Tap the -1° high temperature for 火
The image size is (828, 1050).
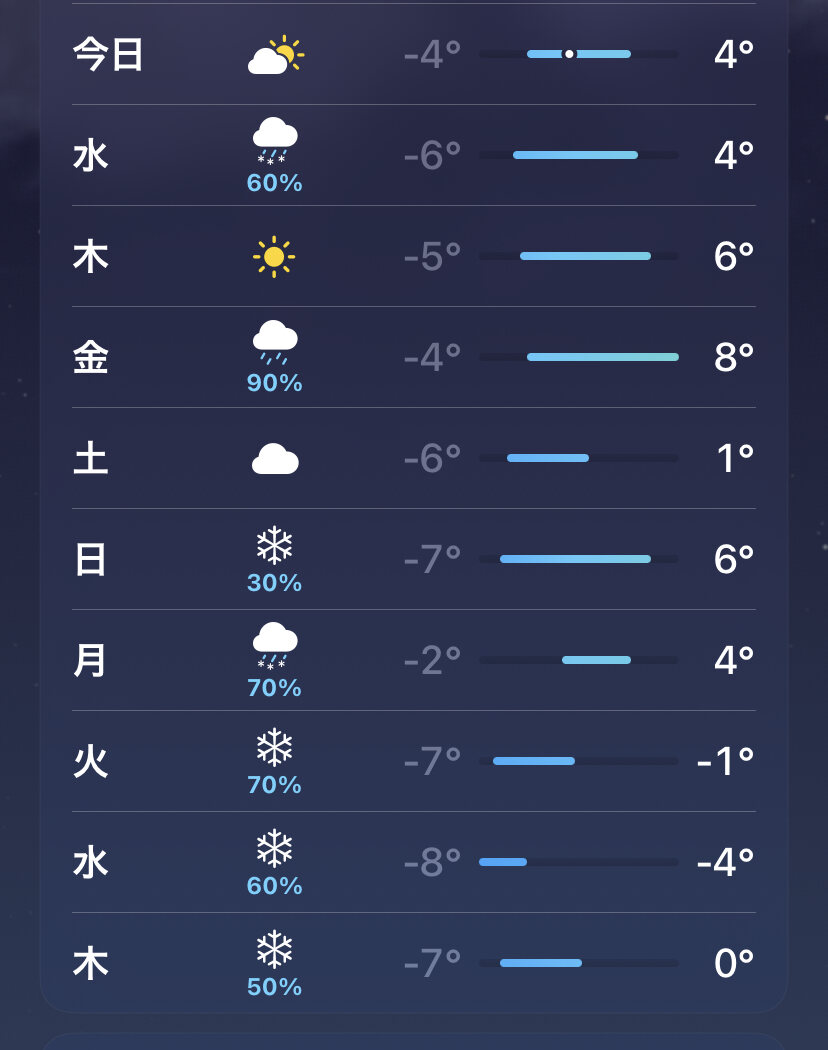pyautogui.click(x=725, y=762)
